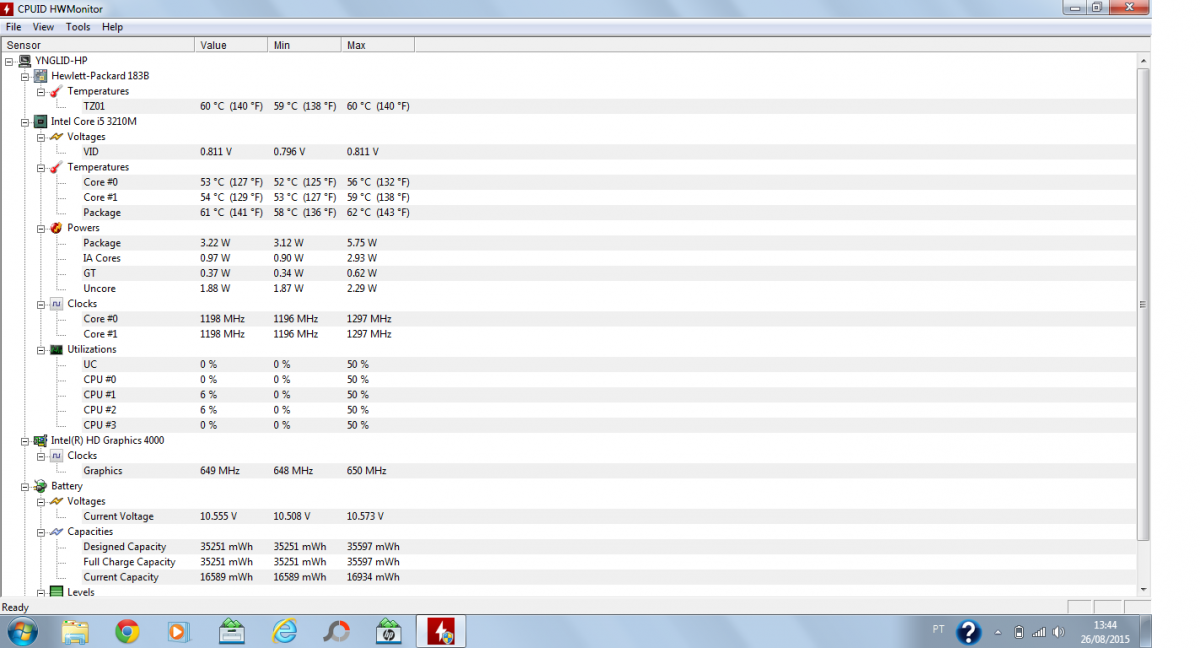Click the HP icon on the taskbar
Screen dimensions: 1200x648
coord(389,632)
